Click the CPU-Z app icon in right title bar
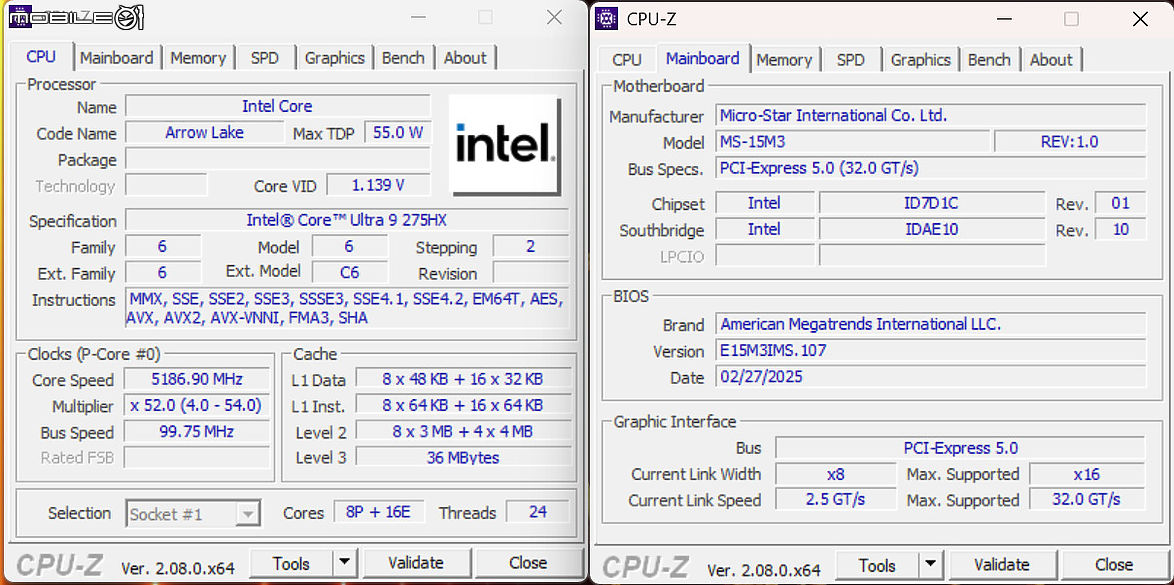The width and height of the screenshot is (1174, 585). point(606,19)
